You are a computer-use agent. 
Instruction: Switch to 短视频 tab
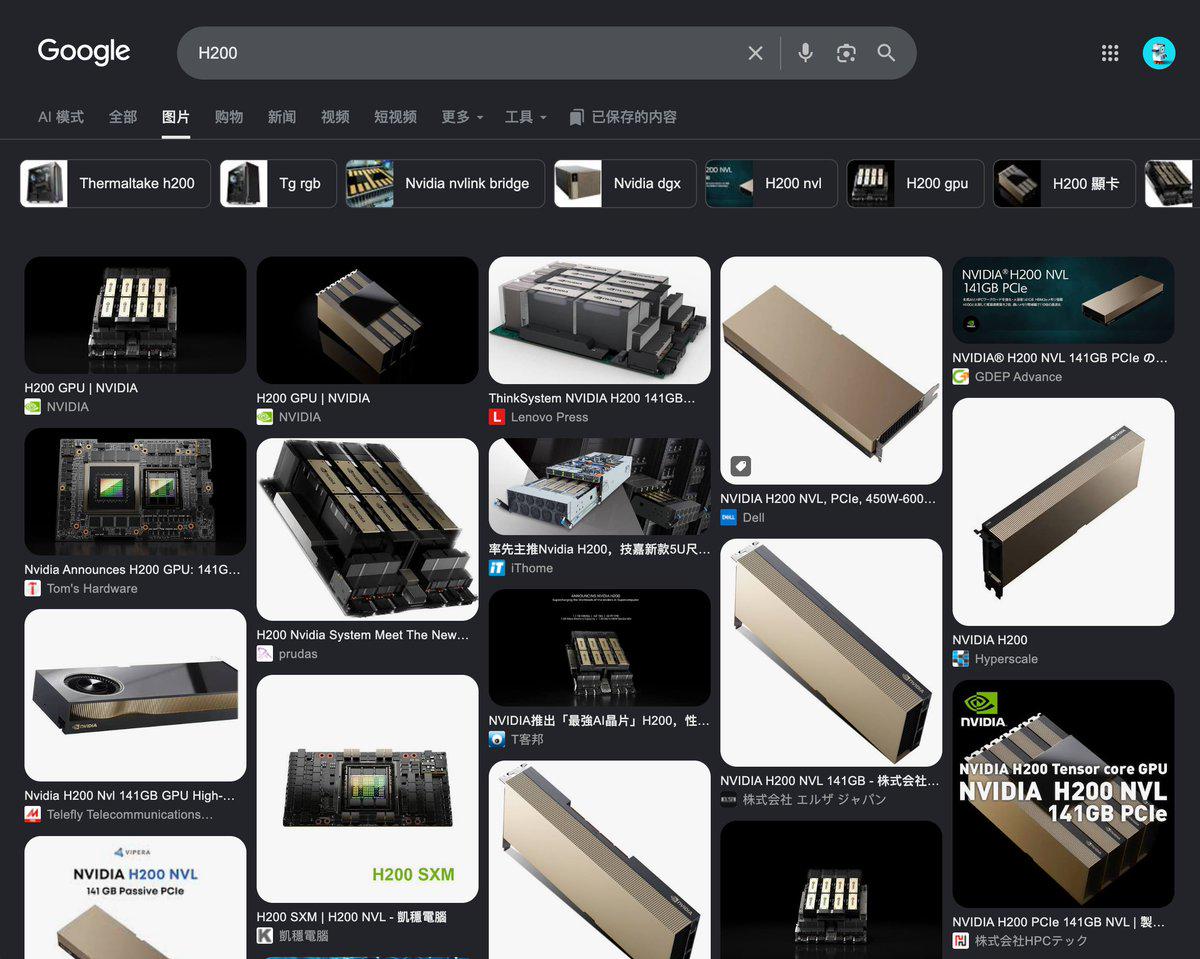pos(395,117)
